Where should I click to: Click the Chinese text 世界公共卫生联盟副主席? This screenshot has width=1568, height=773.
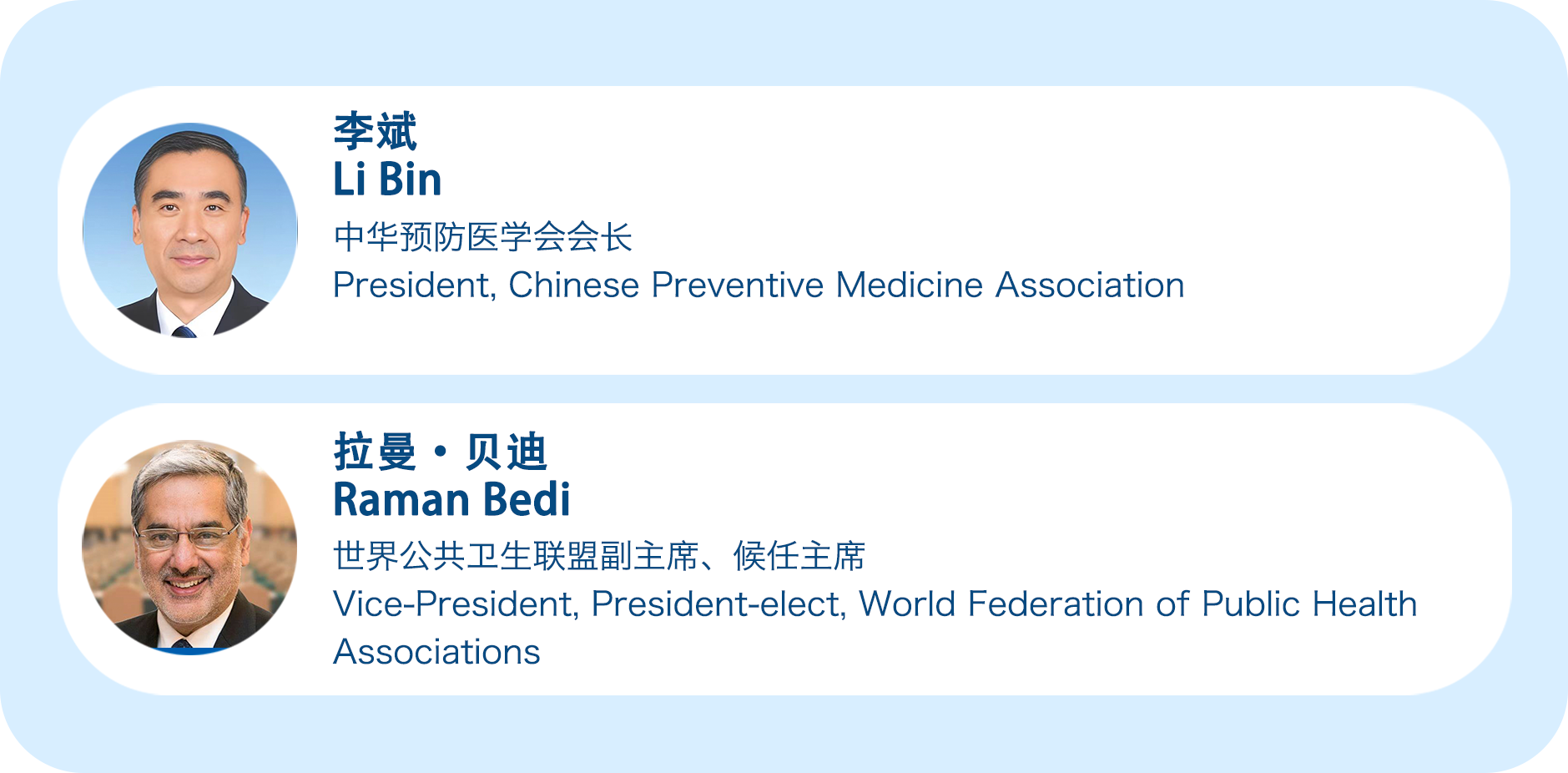(x=516, y=556)
